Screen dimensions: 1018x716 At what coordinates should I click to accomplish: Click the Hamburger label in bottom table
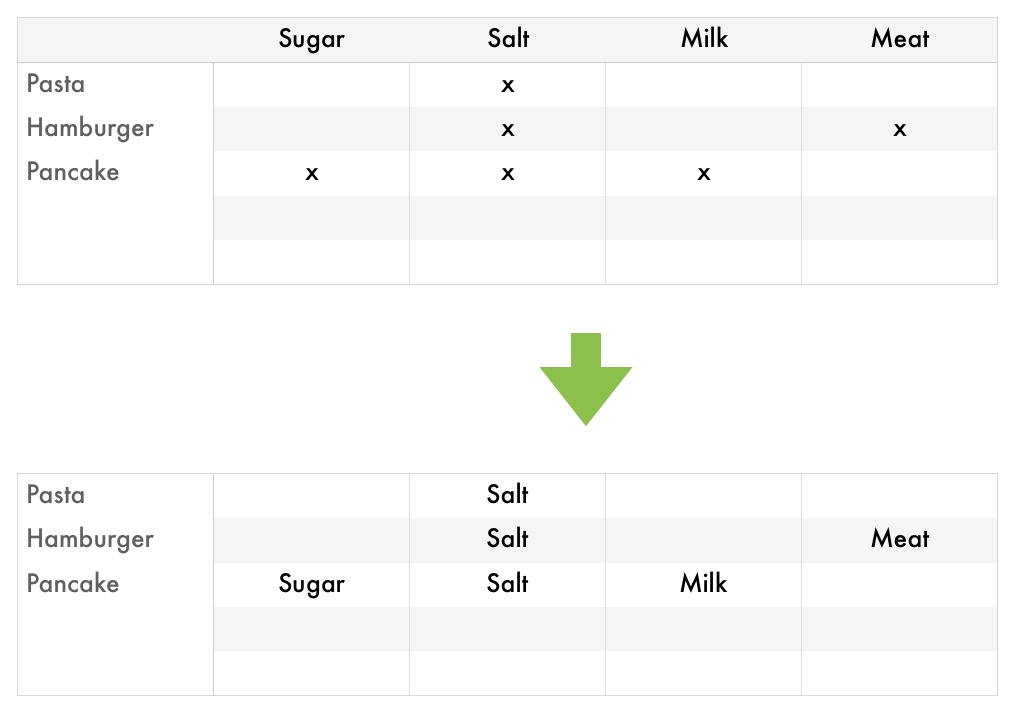point(90,539)
